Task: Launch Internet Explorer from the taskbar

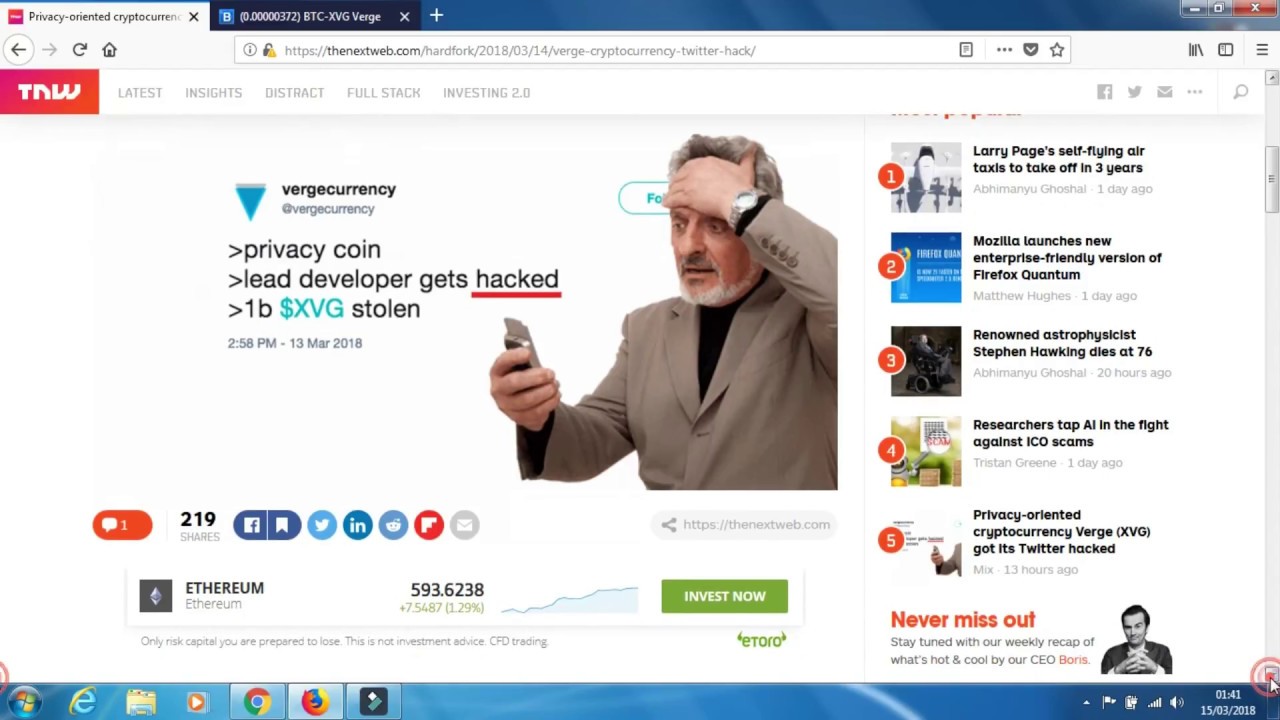Action: coord(82,702)
